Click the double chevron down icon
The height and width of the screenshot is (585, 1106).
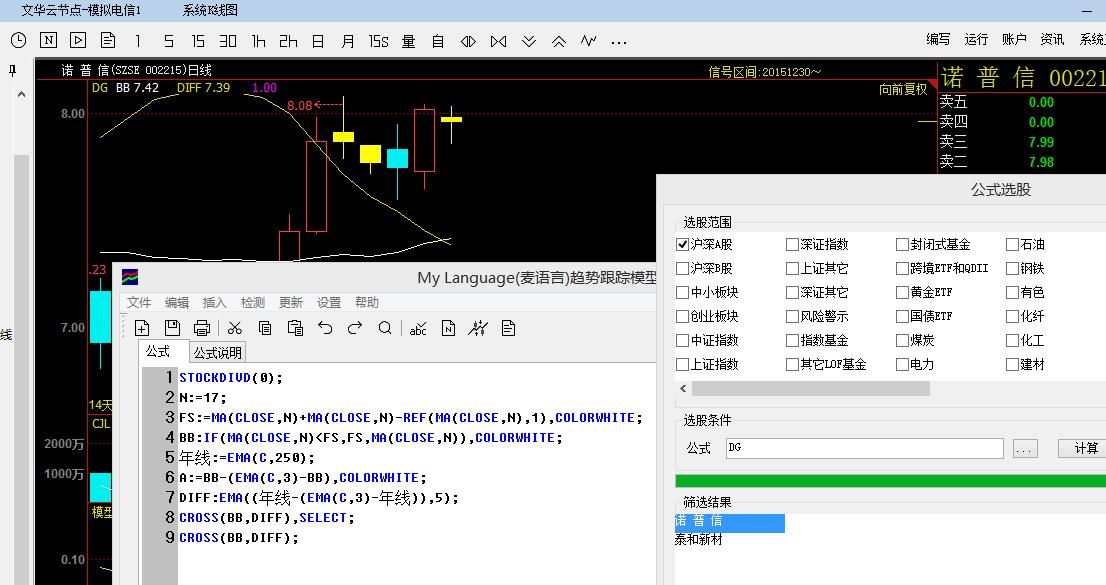[x=529, y=41]
